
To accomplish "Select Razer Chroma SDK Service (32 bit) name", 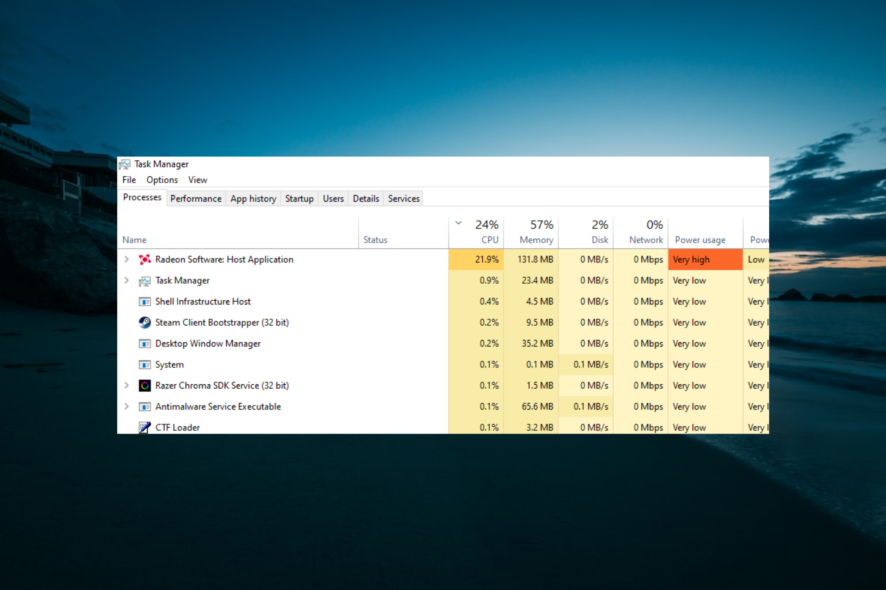I will pyautogui.click(x=222, y=385).
